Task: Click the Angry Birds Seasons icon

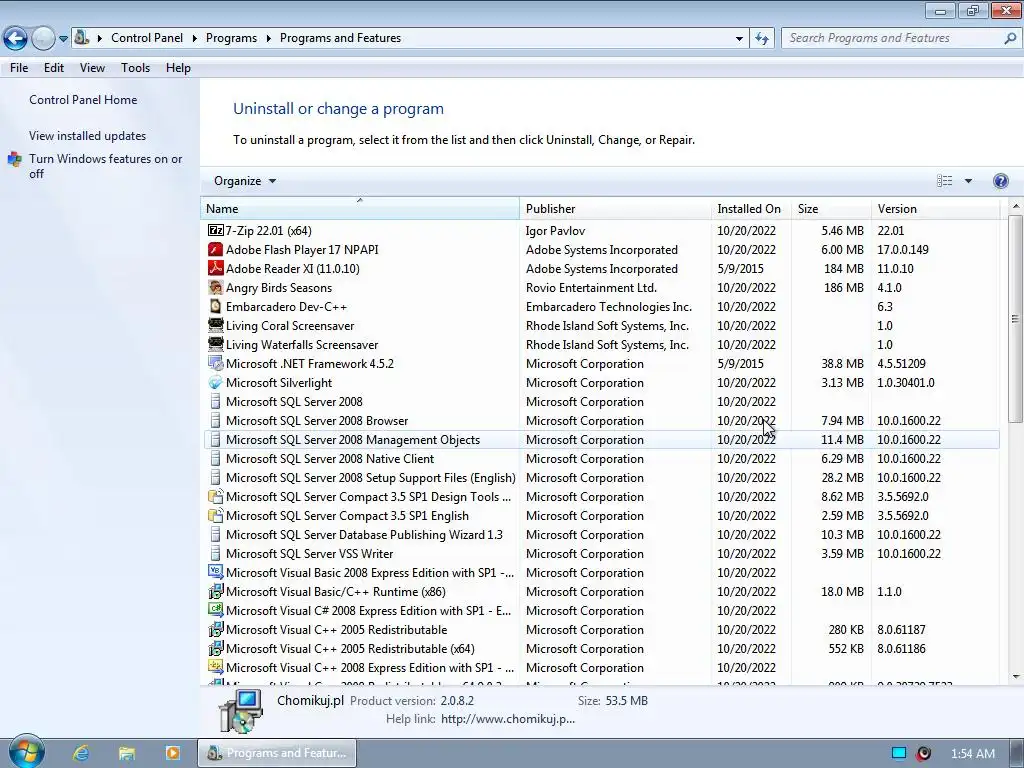Action: [x=216, y=287]
